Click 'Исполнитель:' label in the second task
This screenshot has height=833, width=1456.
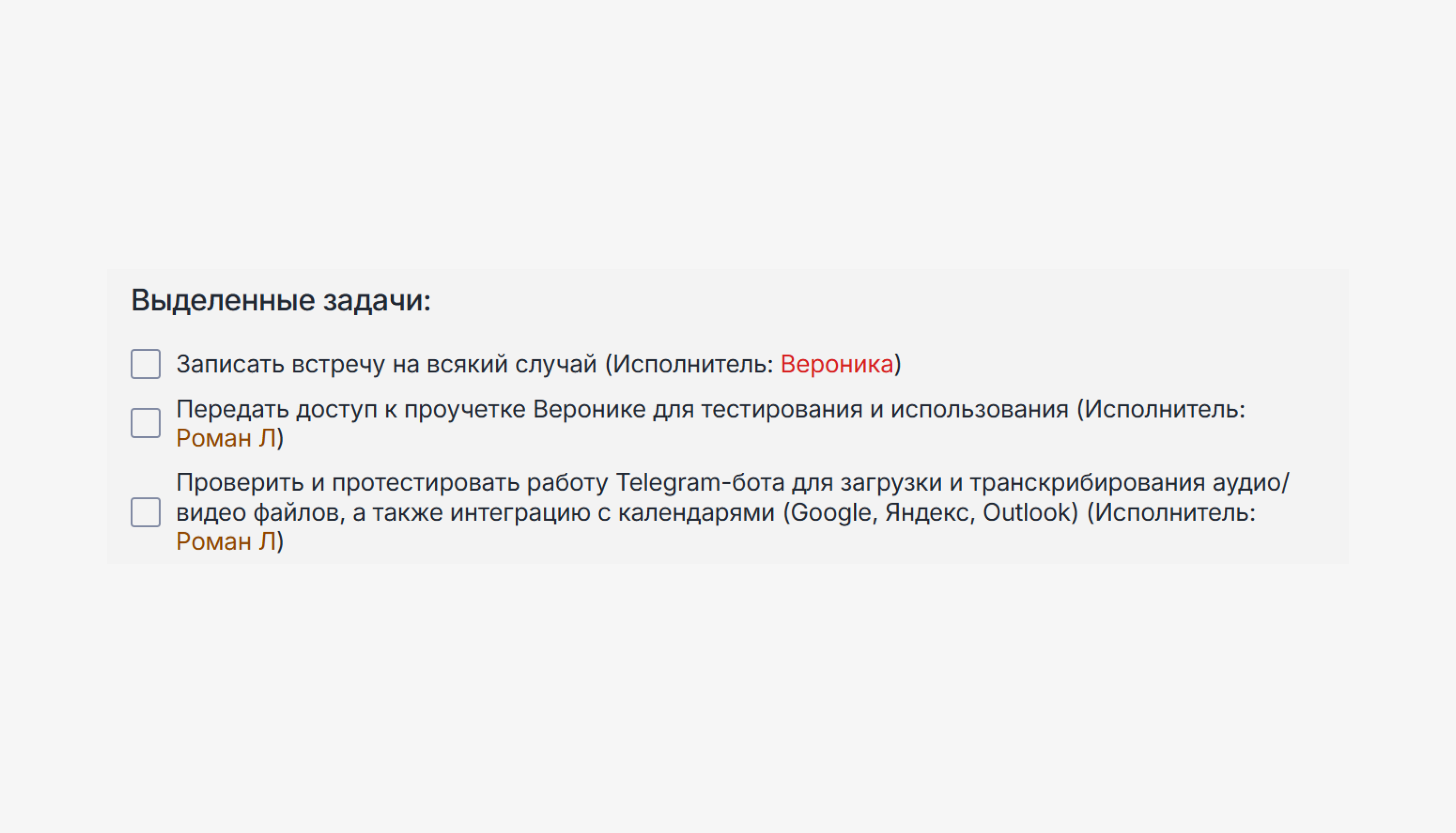pyautogui.click(x=1165, y=410)
